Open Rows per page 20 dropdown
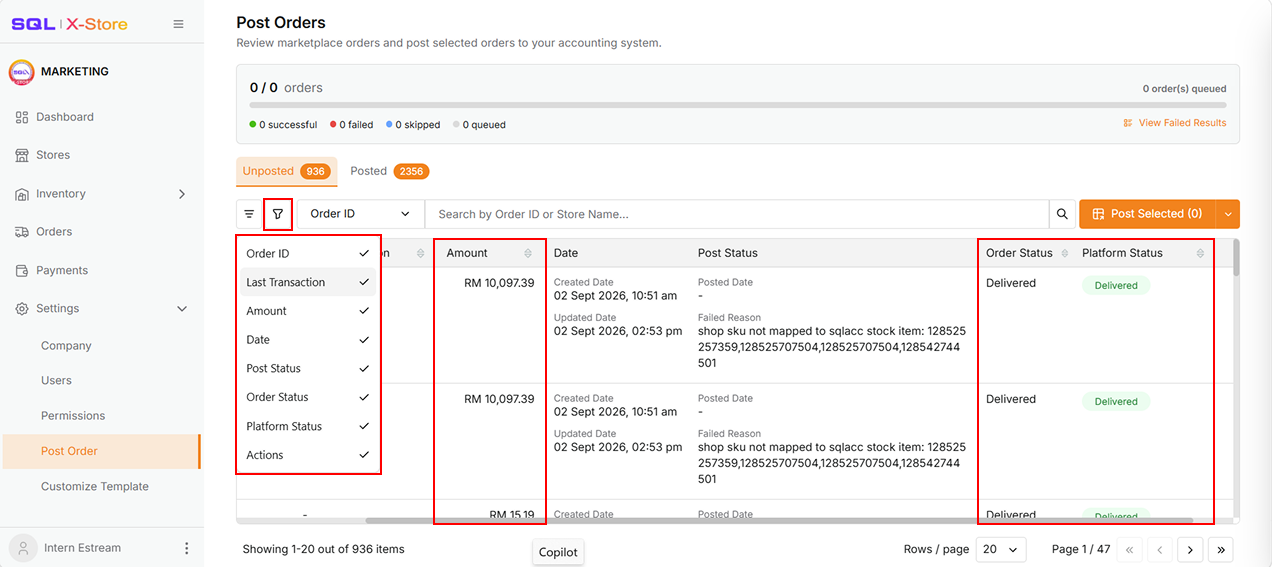This screenshot has width=1272, height=567. click(1002, 549)
